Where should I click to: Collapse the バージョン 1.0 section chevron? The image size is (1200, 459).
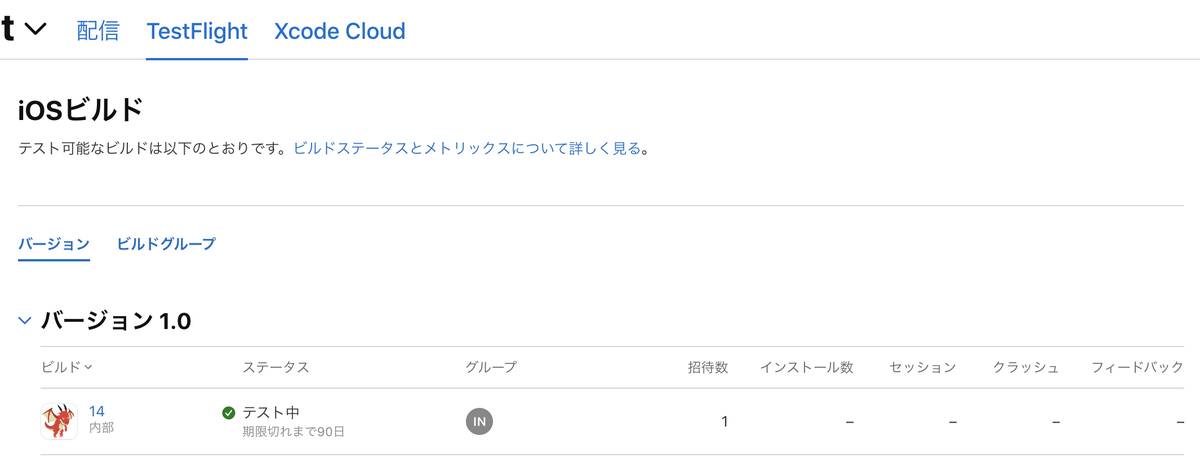click(x=25, y=321)
